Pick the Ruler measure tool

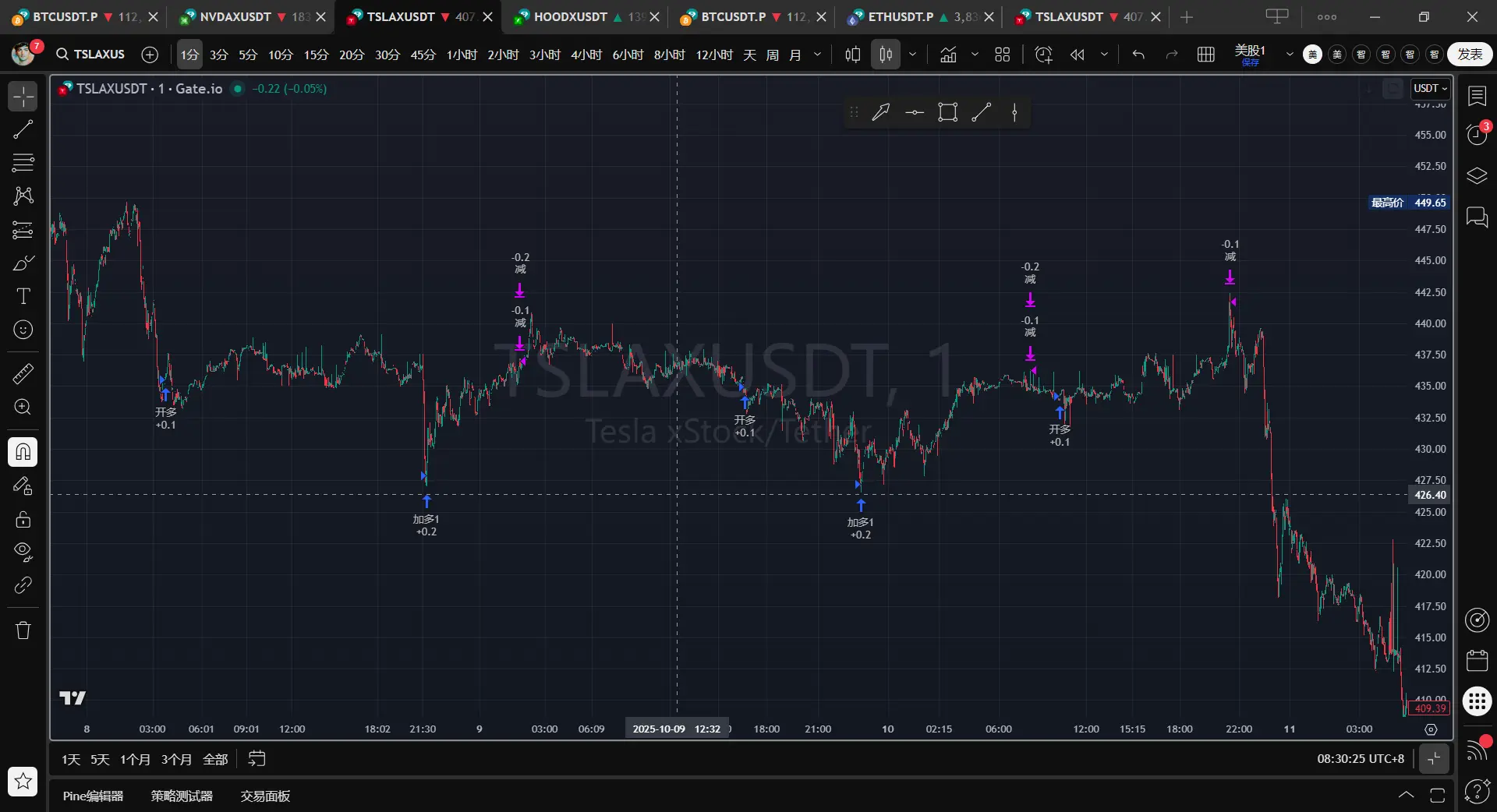coord(23,374)
